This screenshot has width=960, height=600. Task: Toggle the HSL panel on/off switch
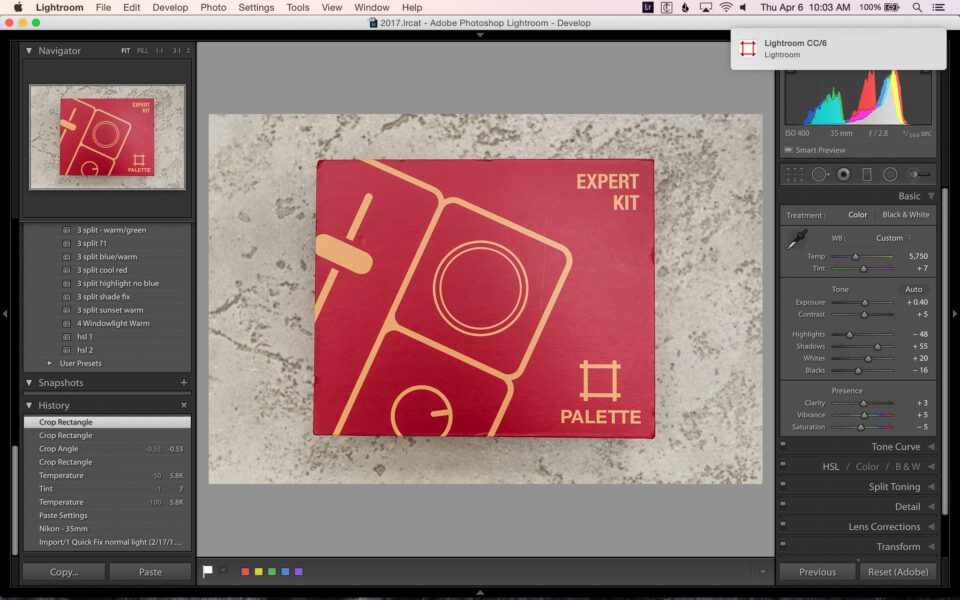[783, 464]
